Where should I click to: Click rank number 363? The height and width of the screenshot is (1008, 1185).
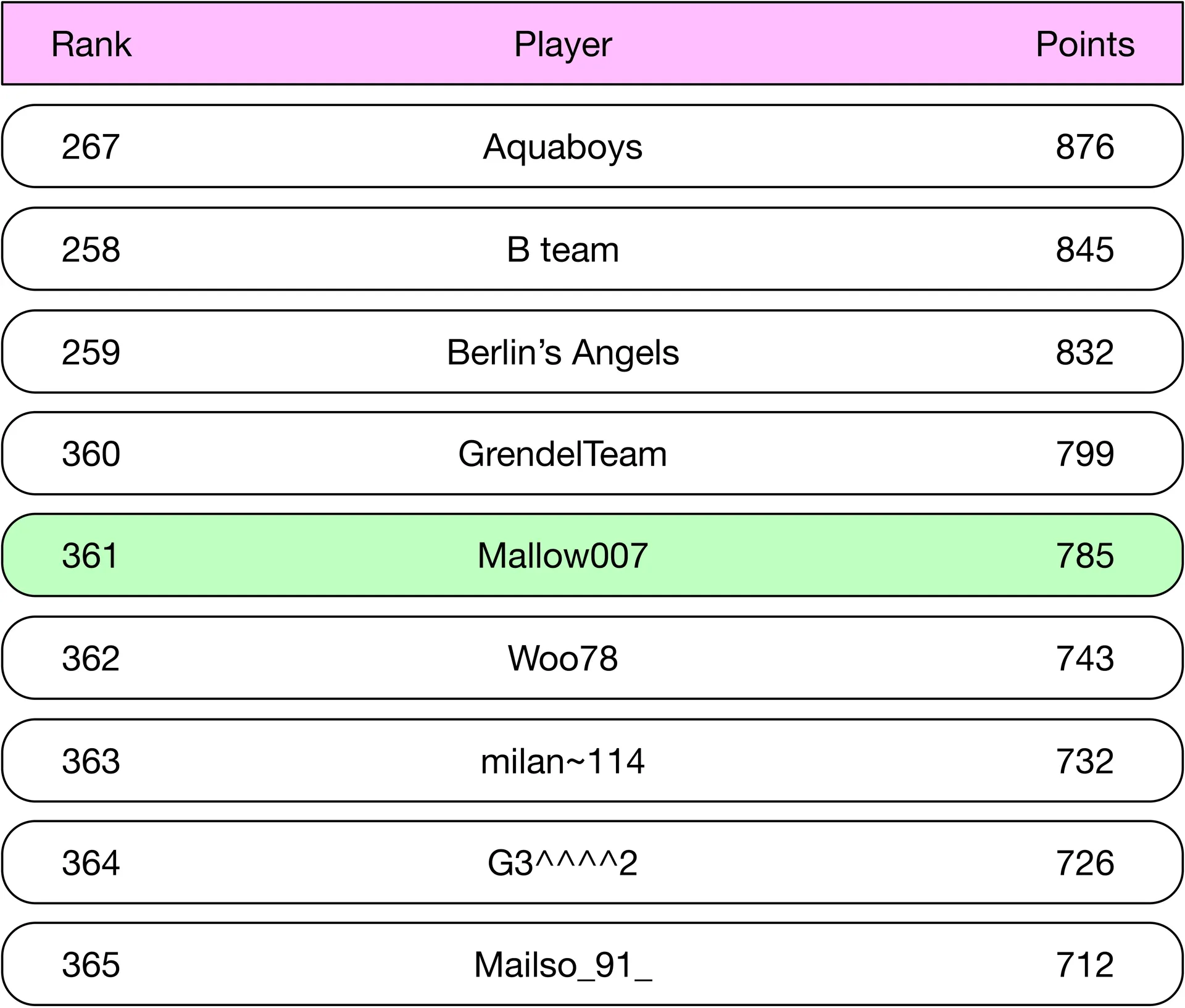coord(91,760)
